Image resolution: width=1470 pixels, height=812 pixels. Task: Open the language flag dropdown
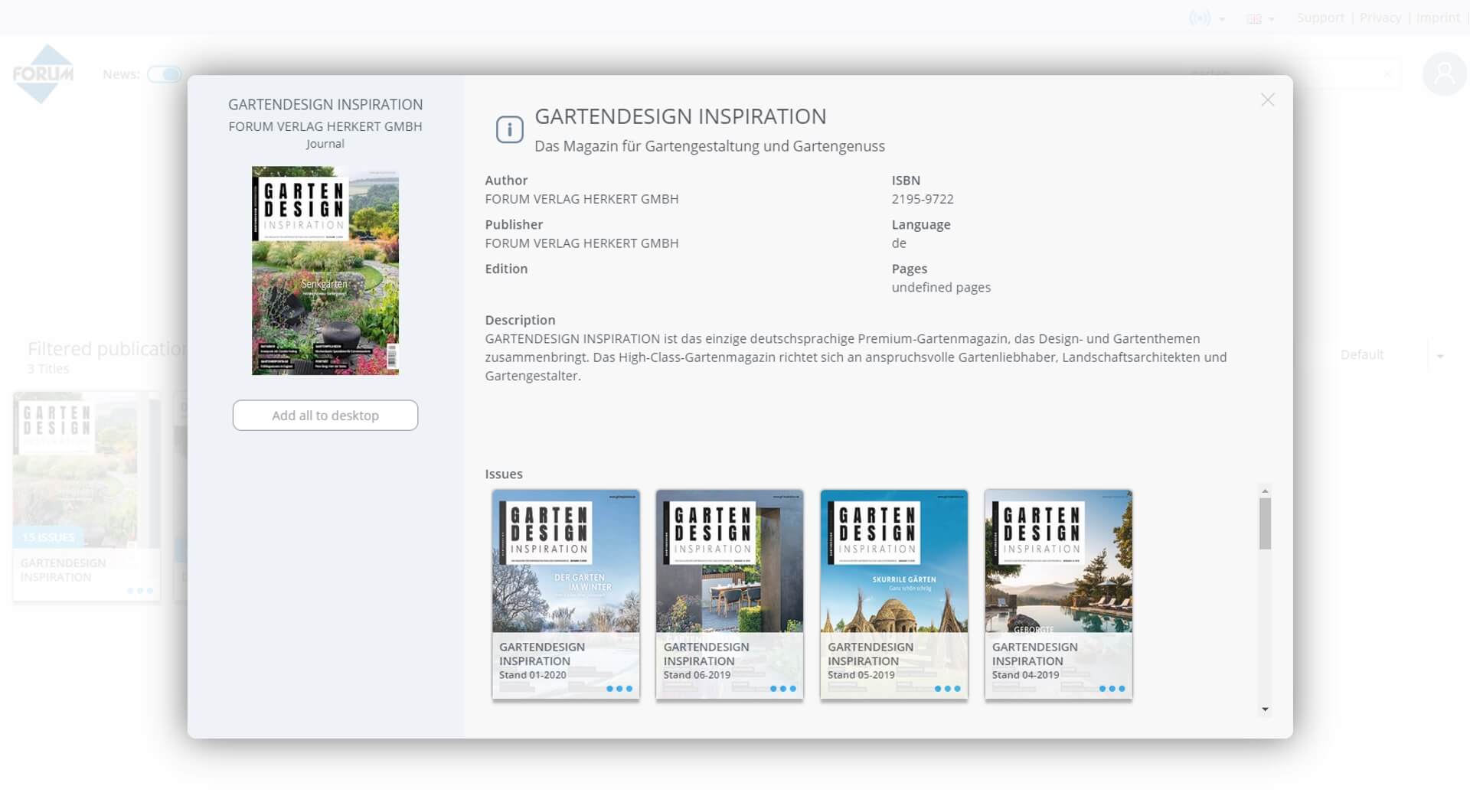1259,18
